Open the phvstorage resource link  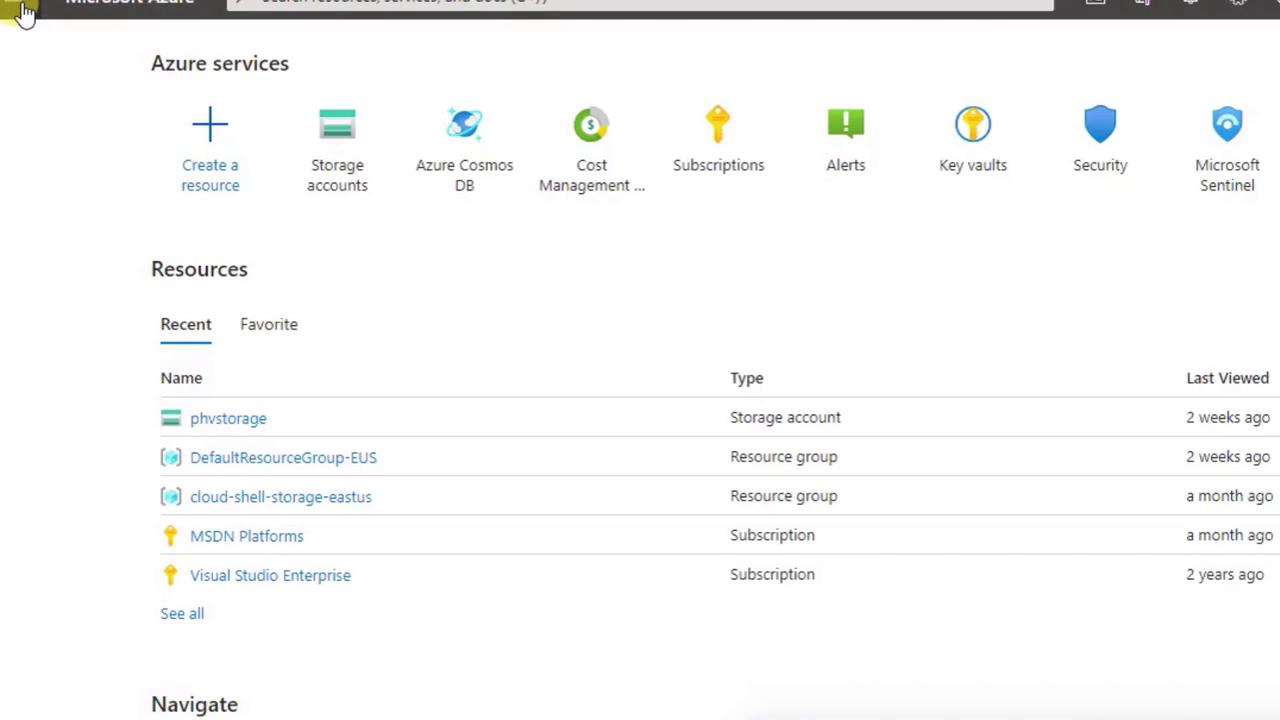click(228, 418)
